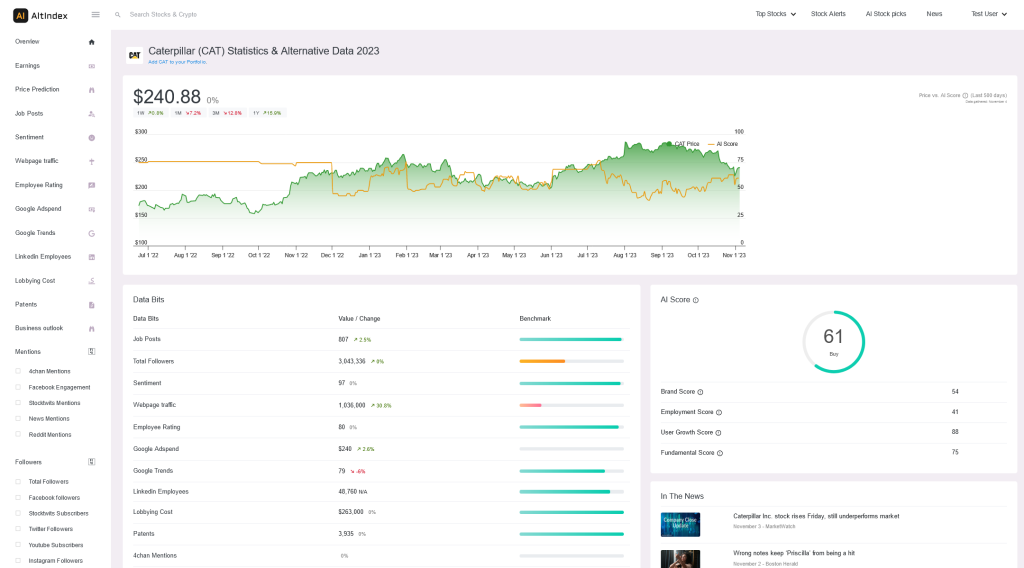The width and height of the screenshot is (1024, 568).
Task: Click Price vs. AI Score info icon
Action: tap(965, 95)
